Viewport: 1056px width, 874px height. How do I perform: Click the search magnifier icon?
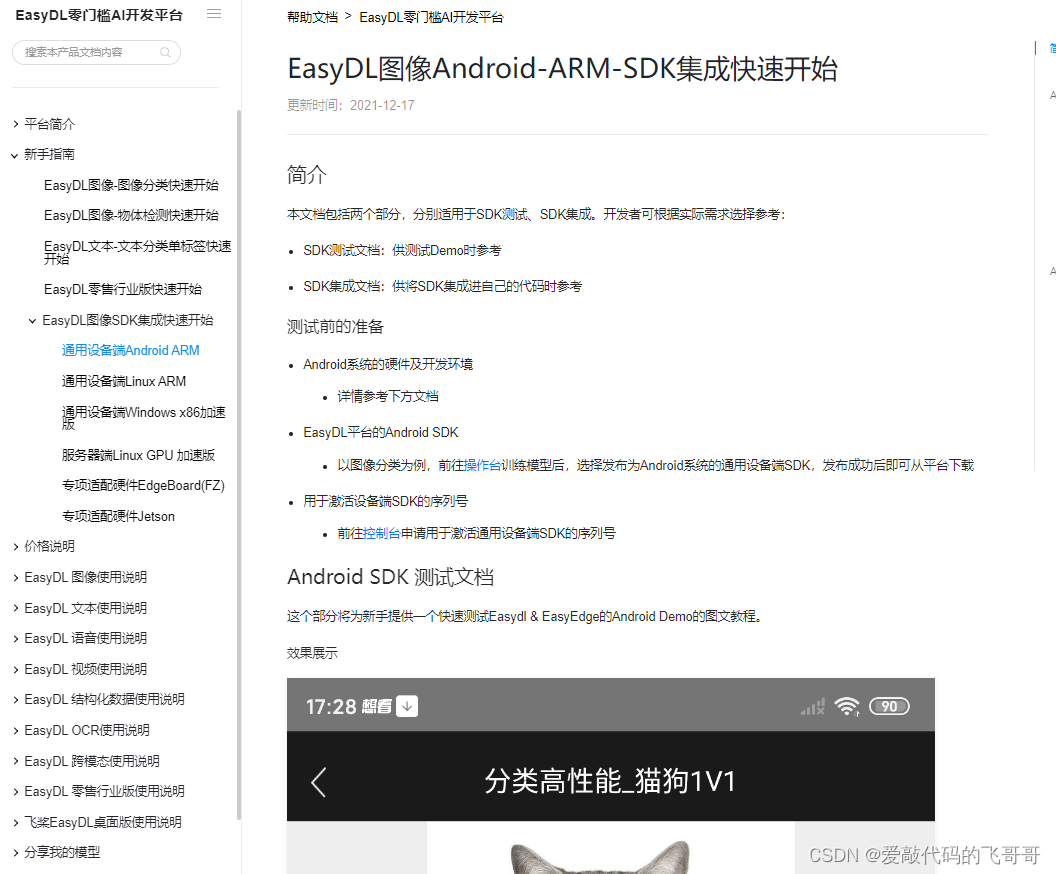point(164,51)
